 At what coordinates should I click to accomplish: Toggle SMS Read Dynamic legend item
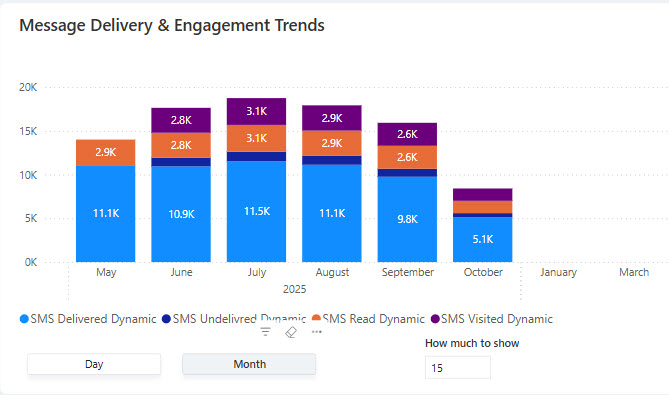point(369,319)
